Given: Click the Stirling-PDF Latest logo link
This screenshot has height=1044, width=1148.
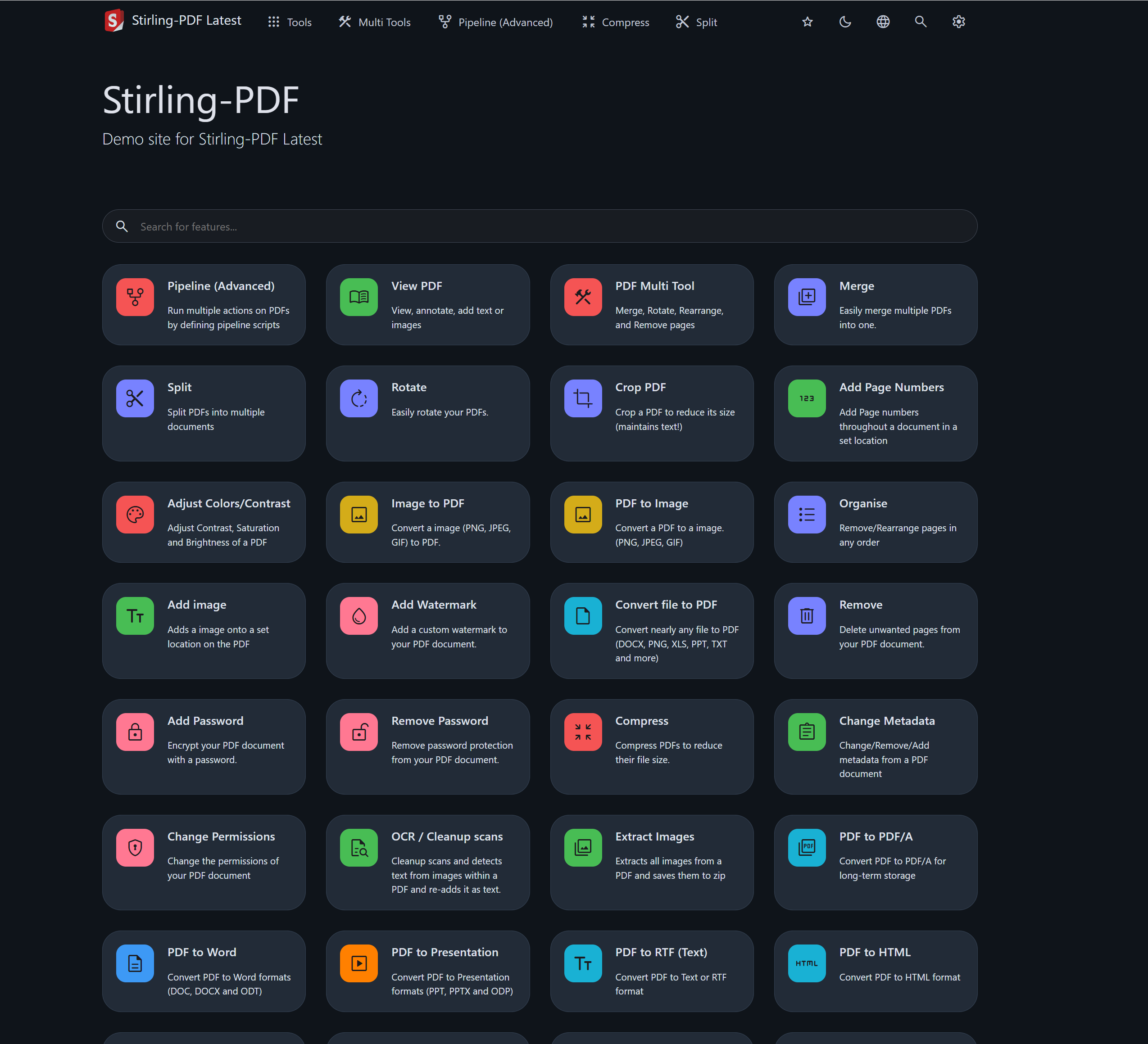Looking at the screenshot, I should point(173,21).
